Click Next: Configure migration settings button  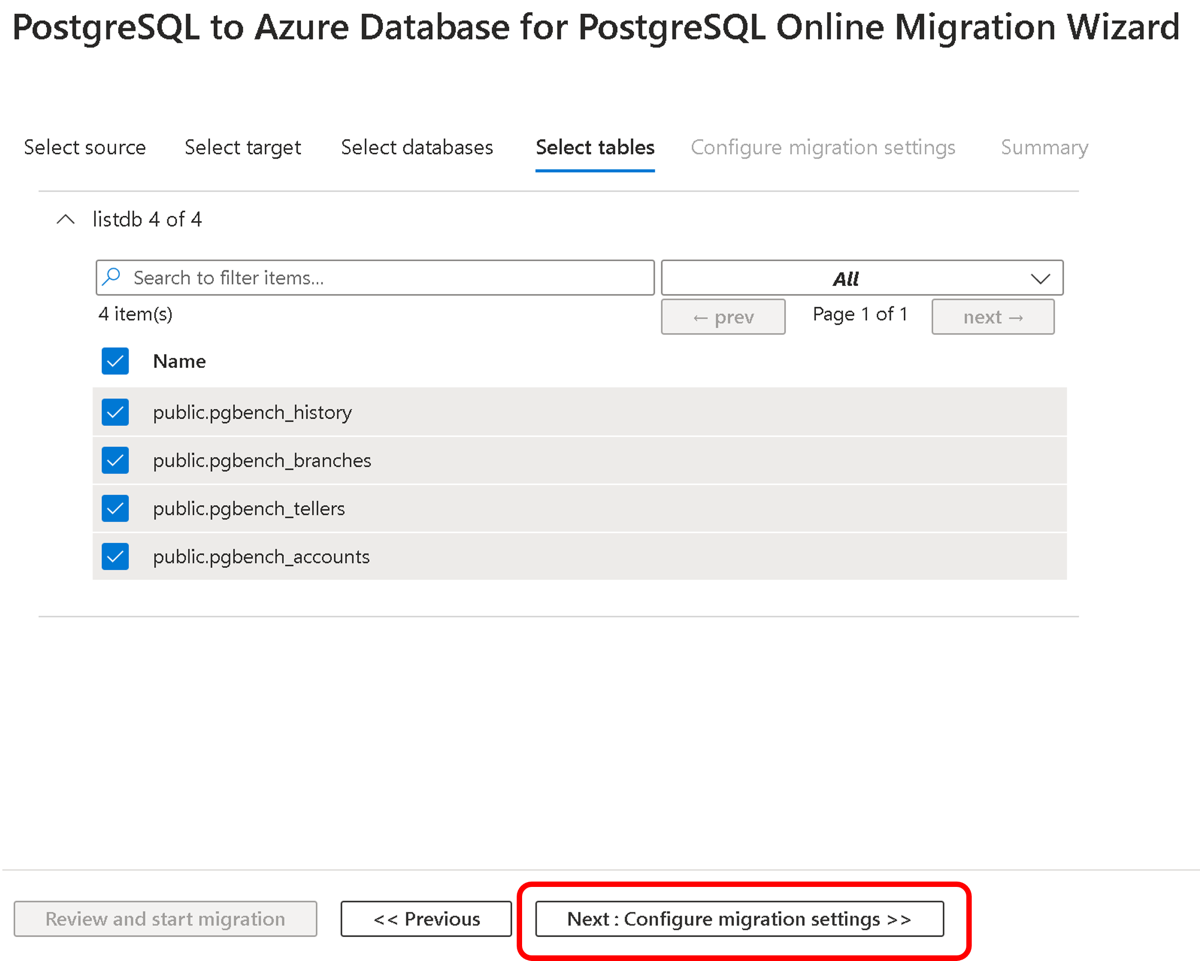point(739,919)
